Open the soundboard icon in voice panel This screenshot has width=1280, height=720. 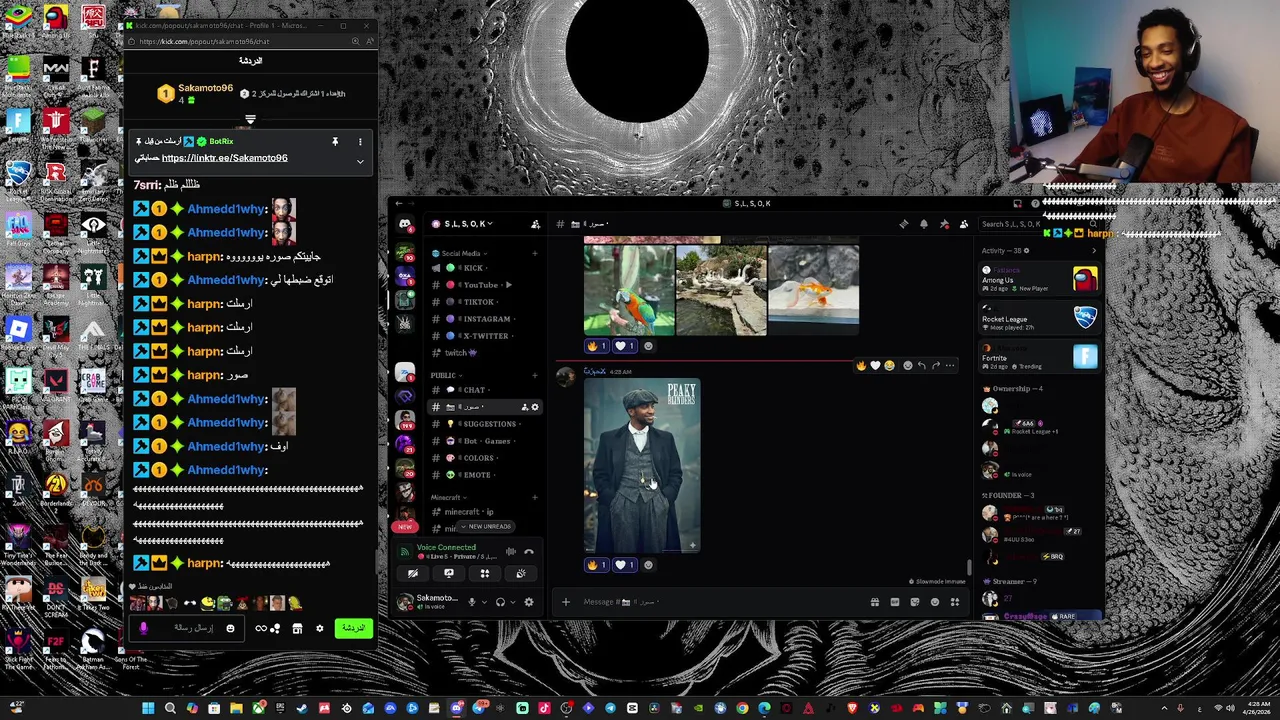click(x=520, y=574)
